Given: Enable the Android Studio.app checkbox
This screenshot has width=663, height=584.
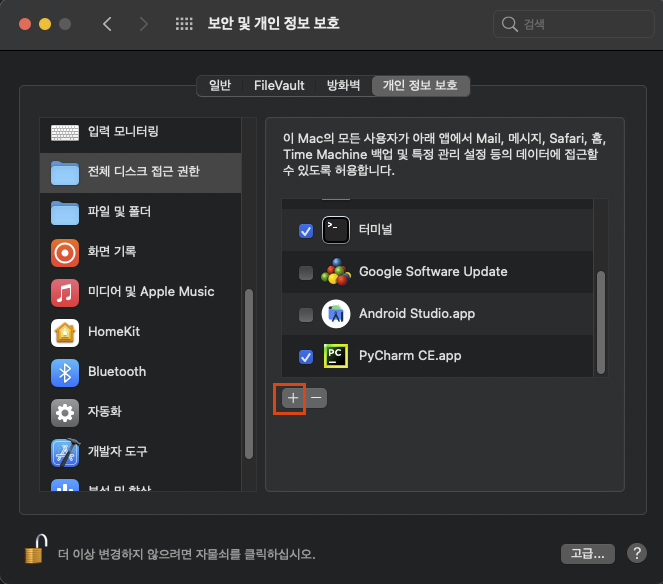Looking at the screenshot, I should pyautogui.click(x=306, y=315).
